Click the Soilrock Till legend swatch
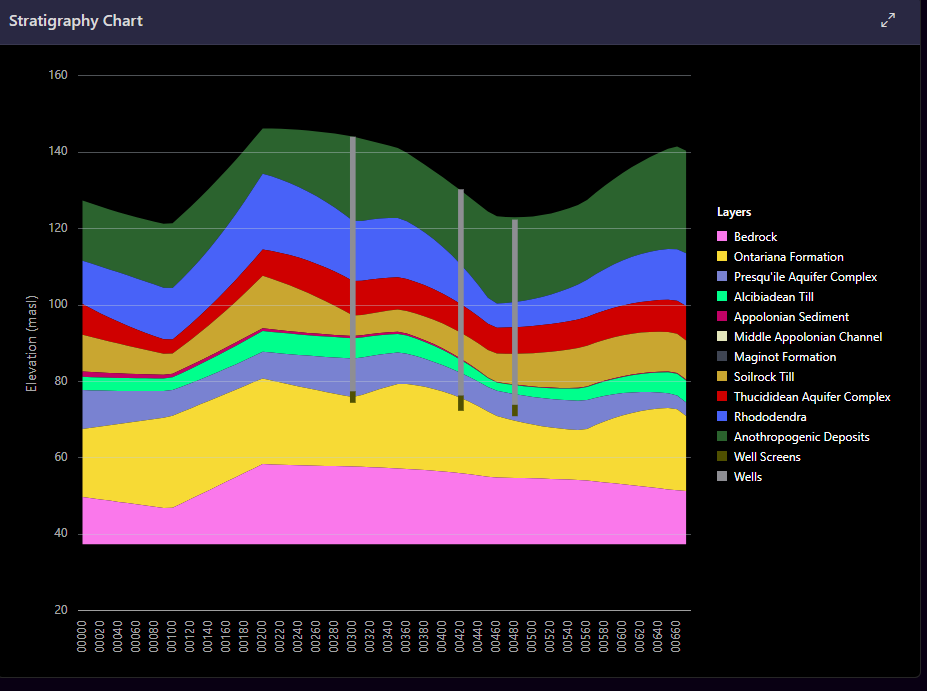This screenshot has height=691, width=927. [x=722, y=377]
